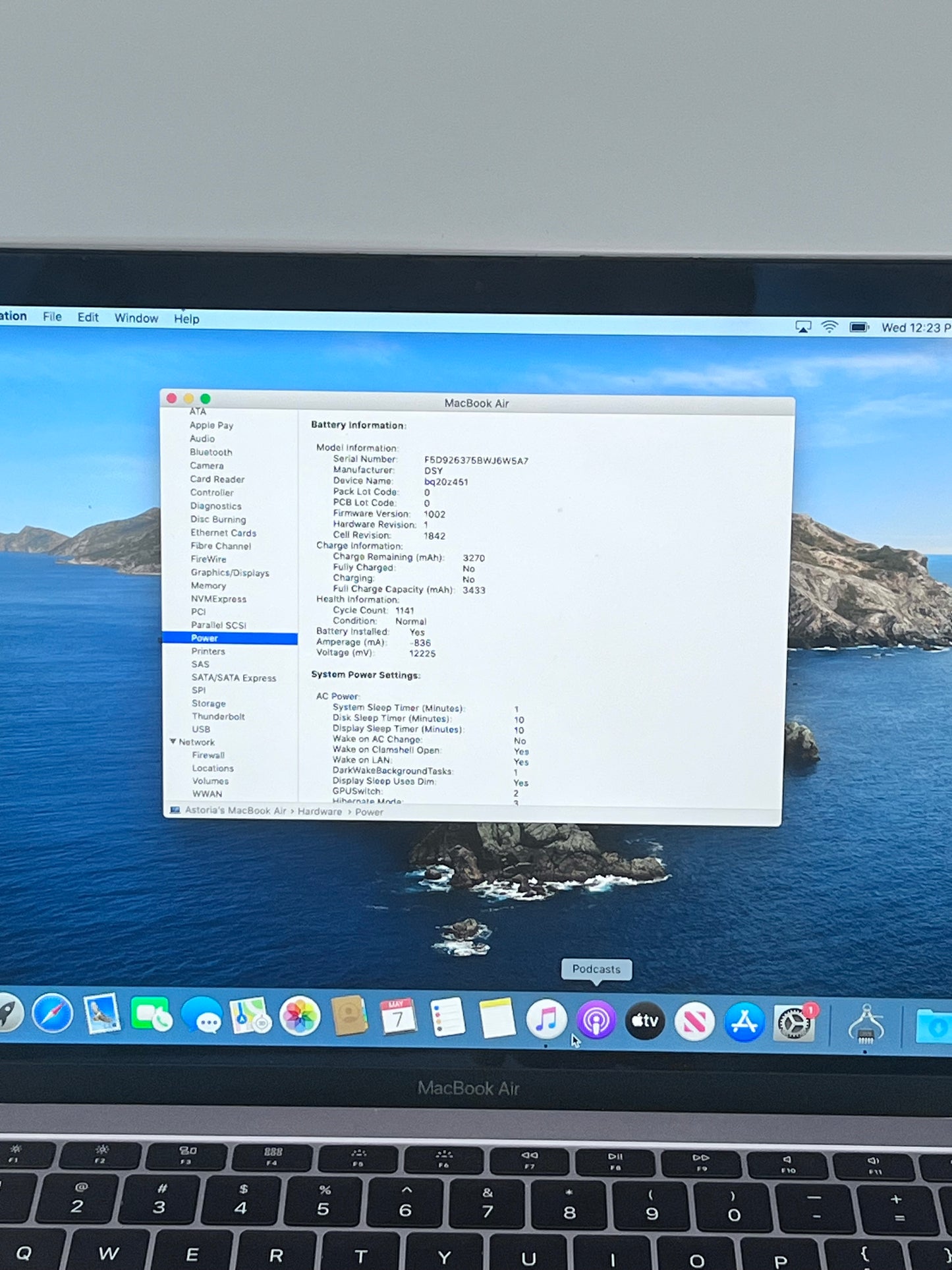Click Full Charge Capacity value 3433
The width and height of the screenshot is (952, 1270).
tap(474, 590)
